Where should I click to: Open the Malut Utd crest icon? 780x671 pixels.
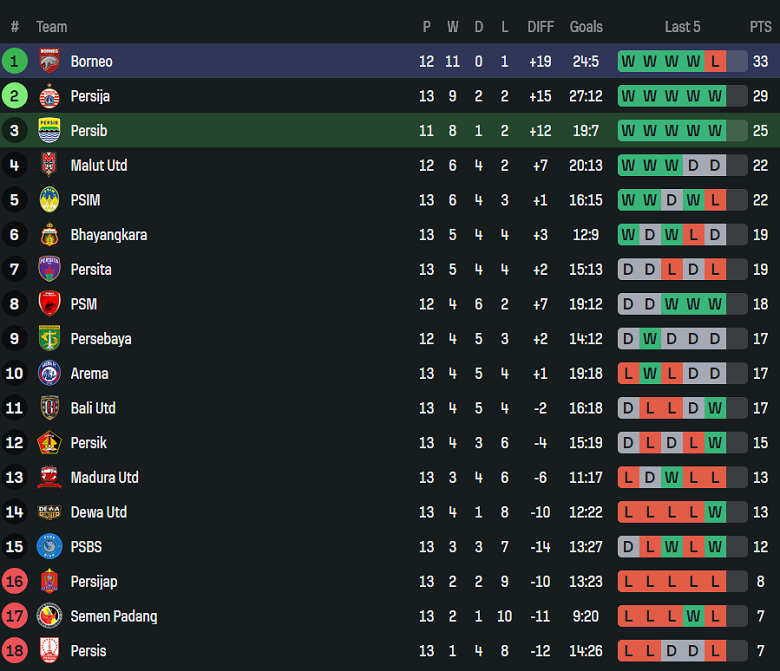49,165
